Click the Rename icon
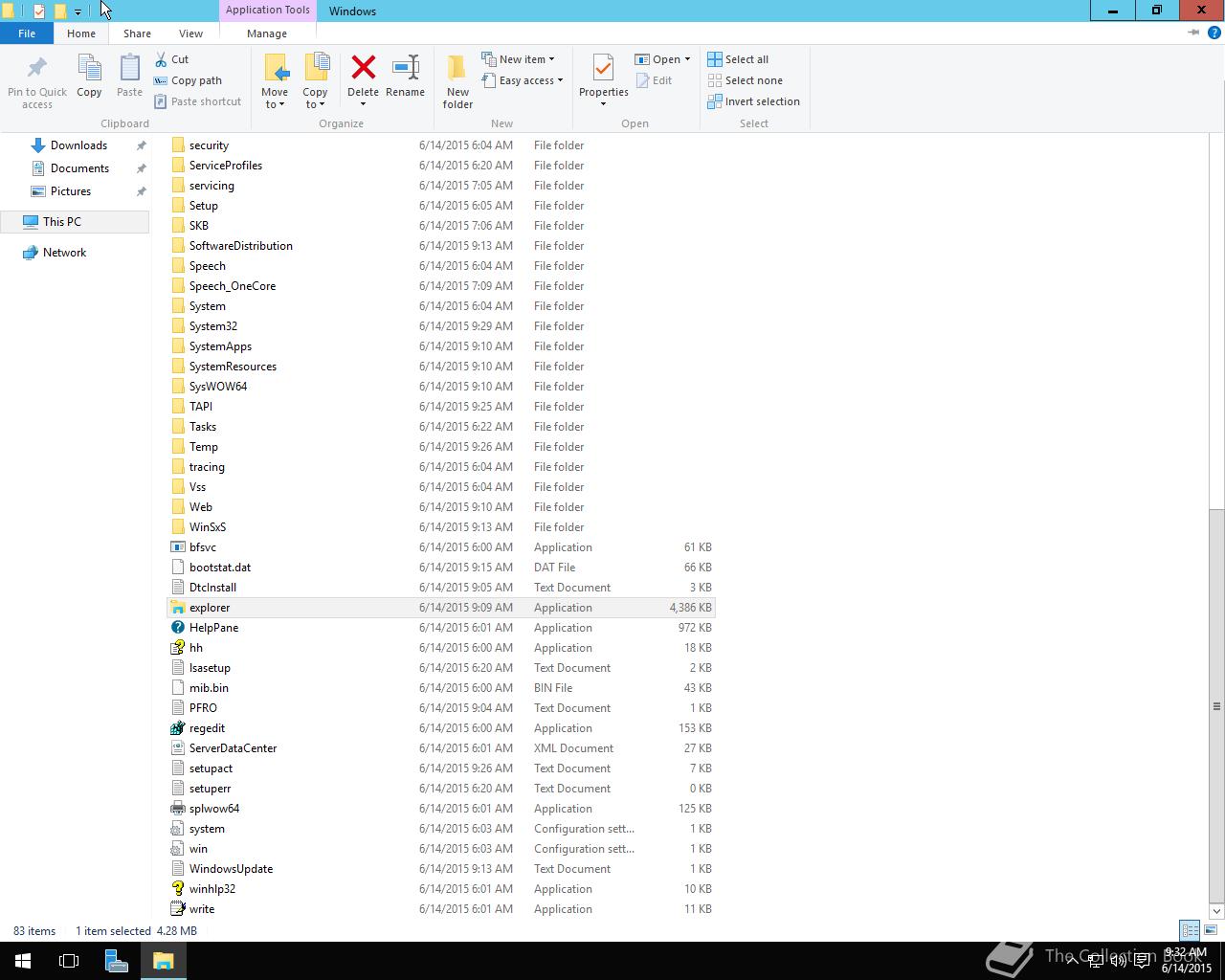Image resolution: width=1225 pixels, height=980 pixels. pyautogui.click(x=406, y=68)
